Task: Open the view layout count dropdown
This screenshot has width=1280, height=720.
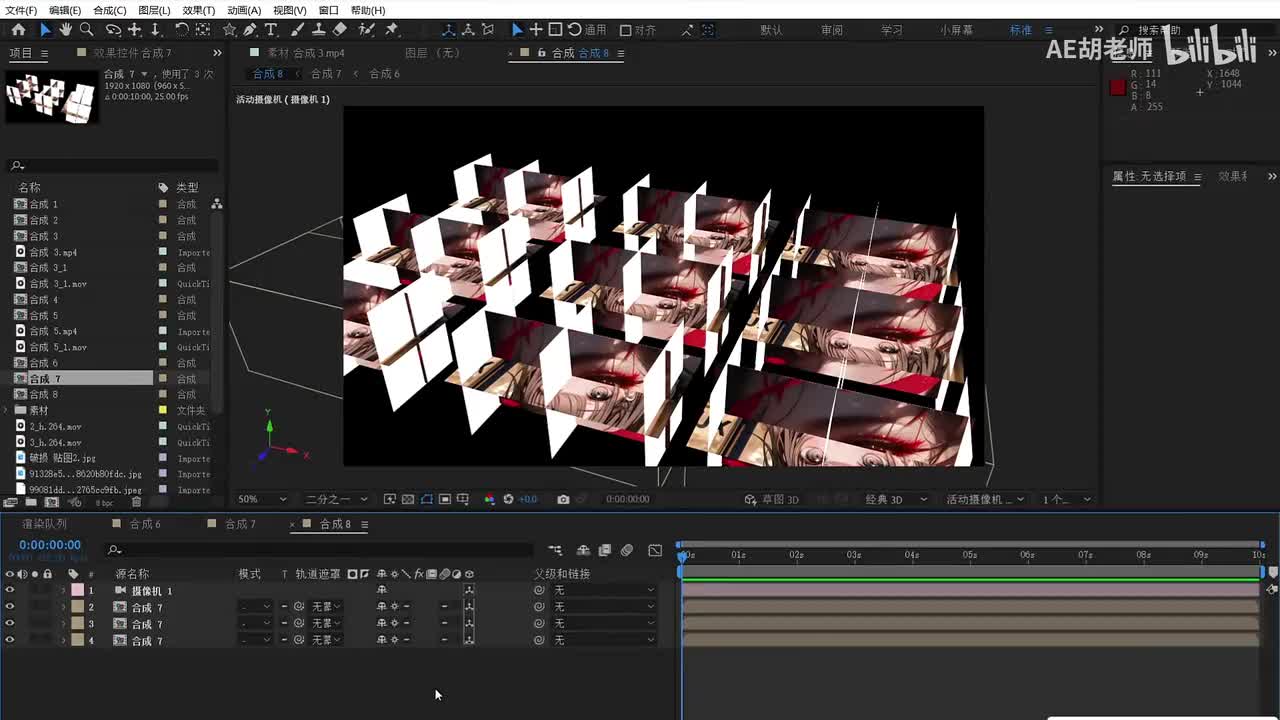Action: 1067,499
